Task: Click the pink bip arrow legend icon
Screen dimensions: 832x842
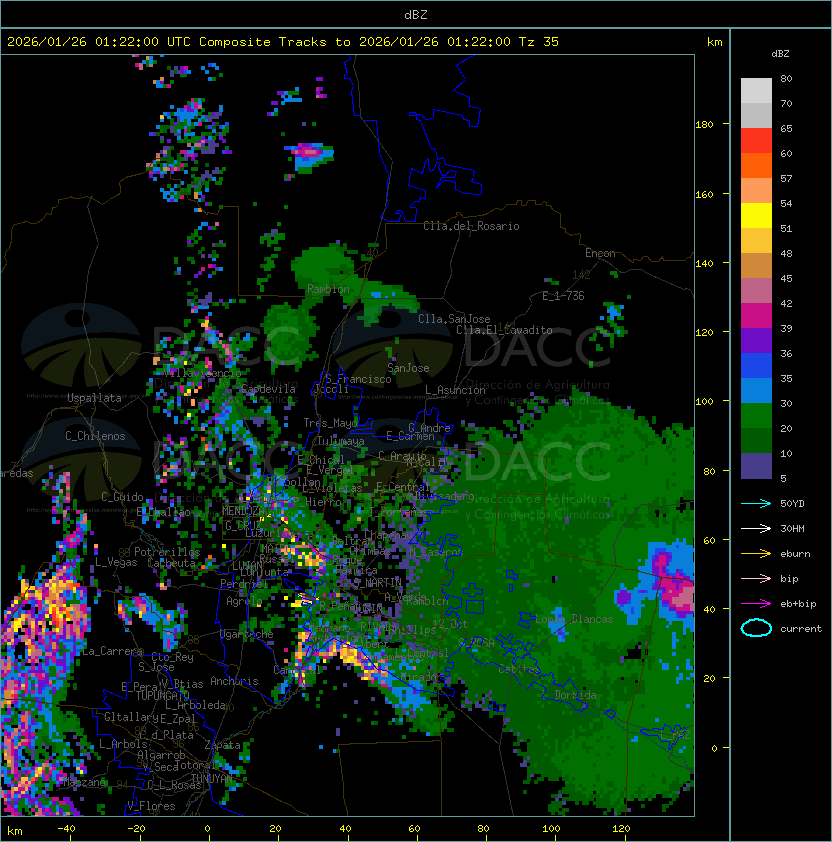Action: [756, 578]
